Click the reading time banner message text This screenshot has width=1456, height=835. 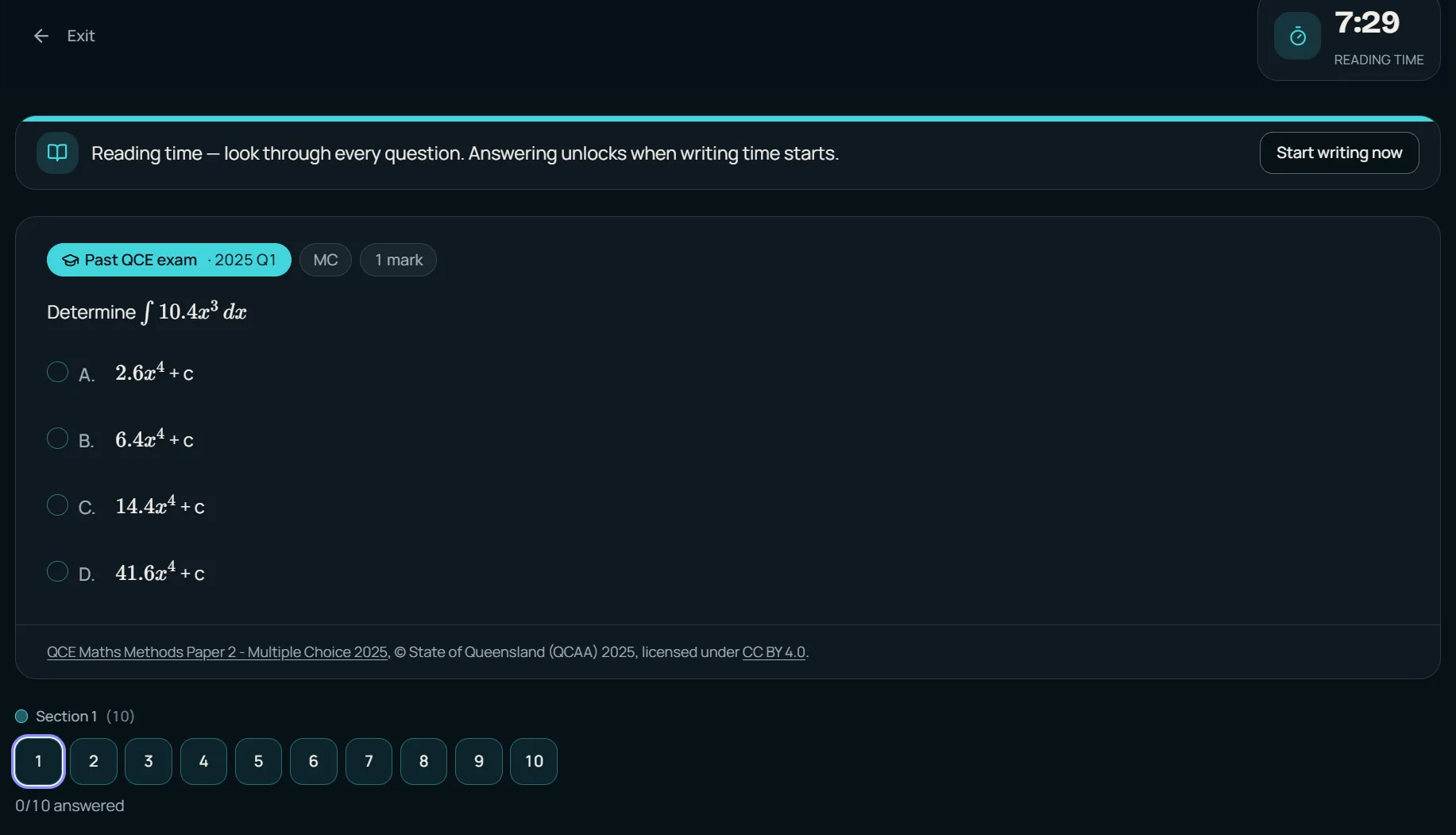[x=465, y=153]
